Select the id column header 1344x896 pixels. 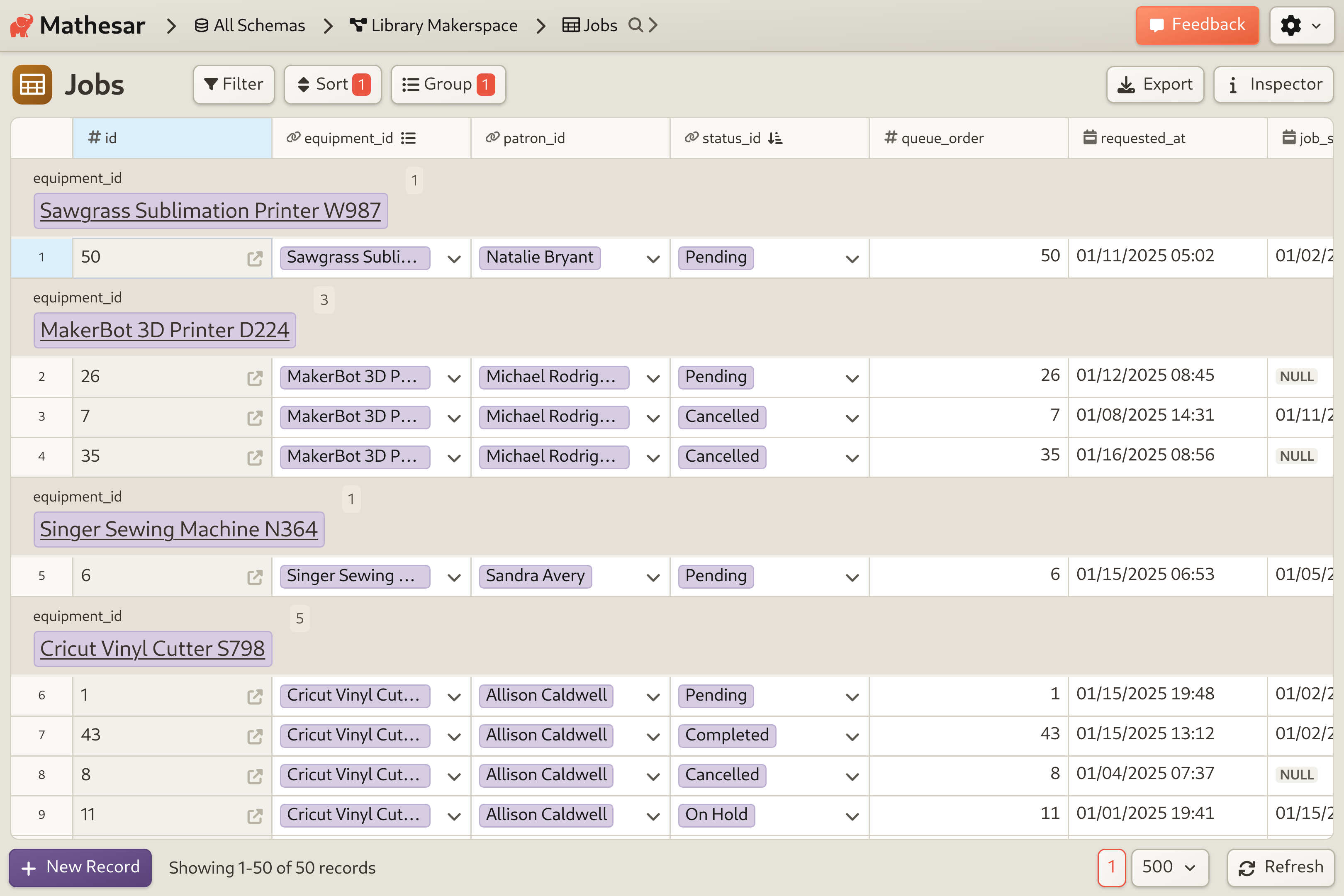pyautogui.click(x=172, y=138)
